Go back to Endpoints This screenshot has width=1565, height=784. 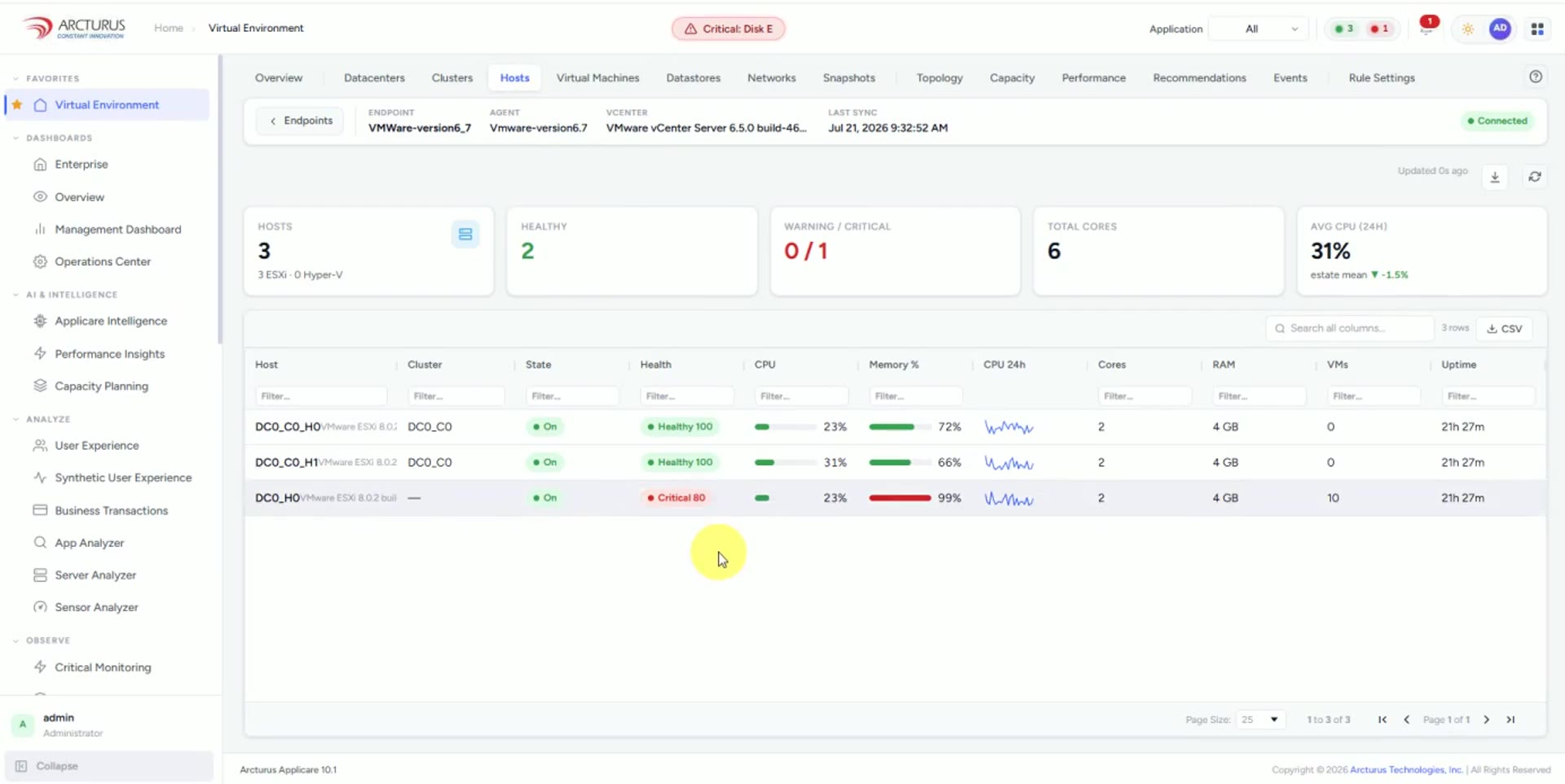pos(301,121)
